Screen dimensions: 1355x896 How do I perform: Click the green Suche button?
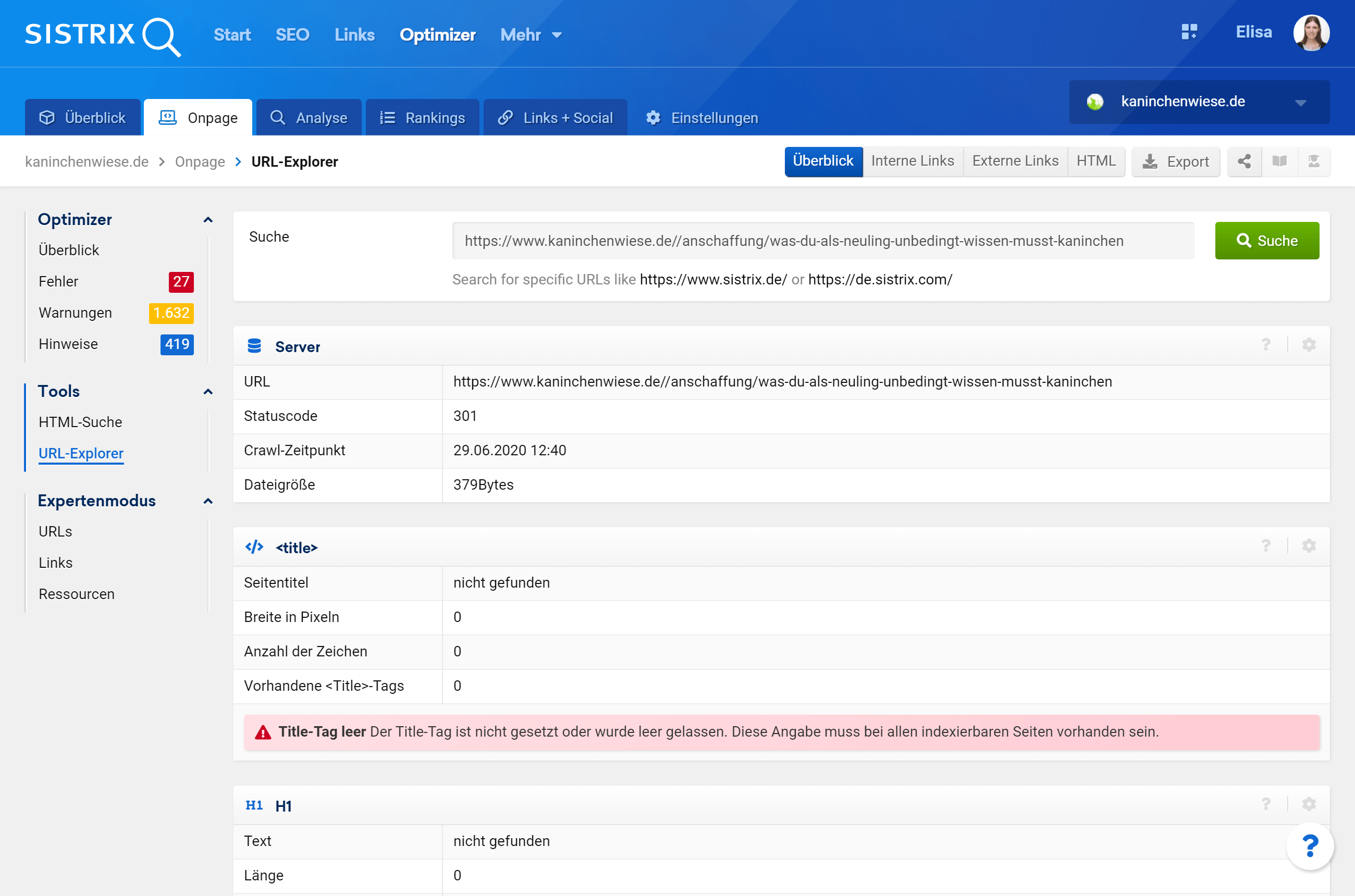(1266, 241)
